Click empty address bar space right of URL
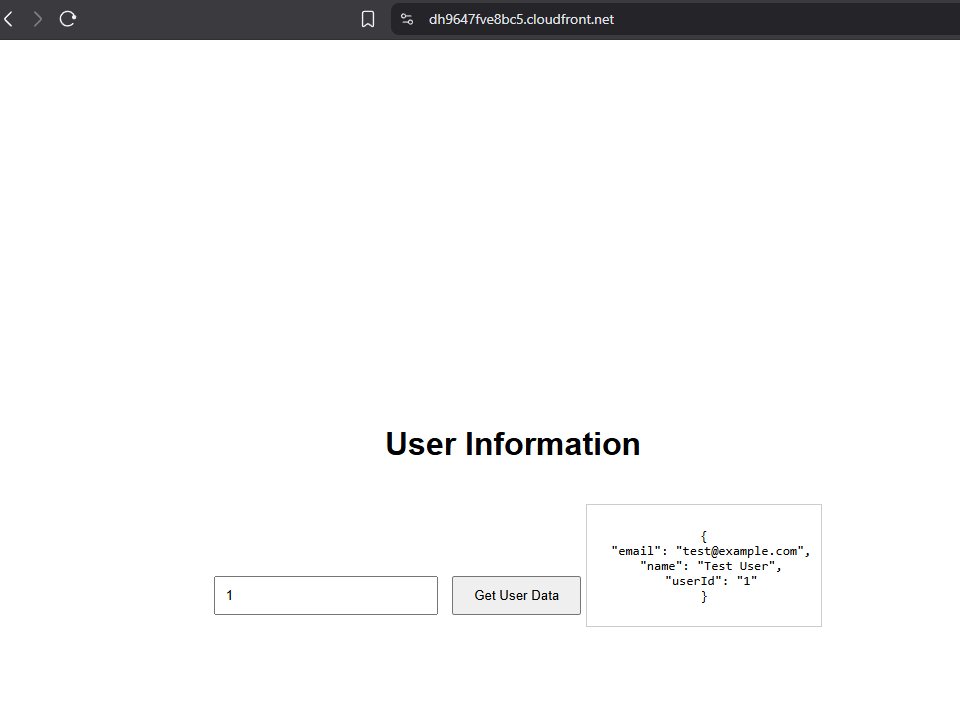The image size is (960, 723). tap(800, 19)
